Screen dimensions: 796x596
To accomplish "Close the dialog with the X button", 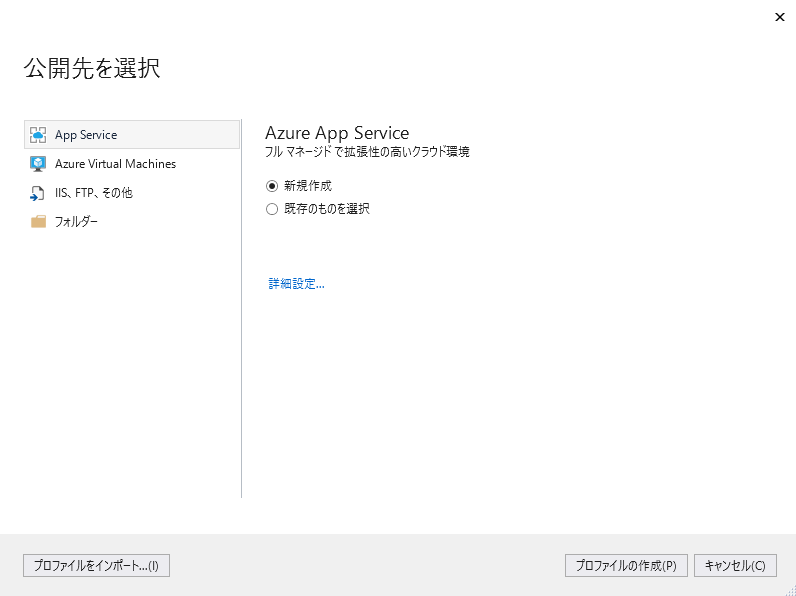I will click(x=779, y=17).
